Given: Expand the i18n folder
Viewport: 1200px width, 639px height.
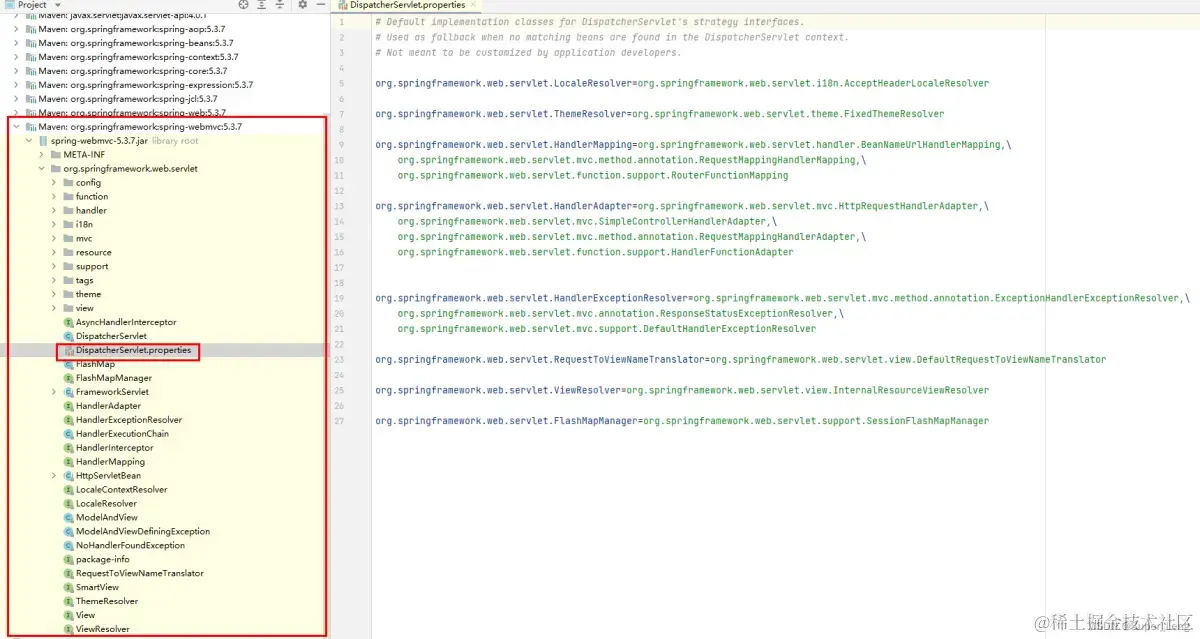Looking at the screenshot, I should [x=54, y=225].
